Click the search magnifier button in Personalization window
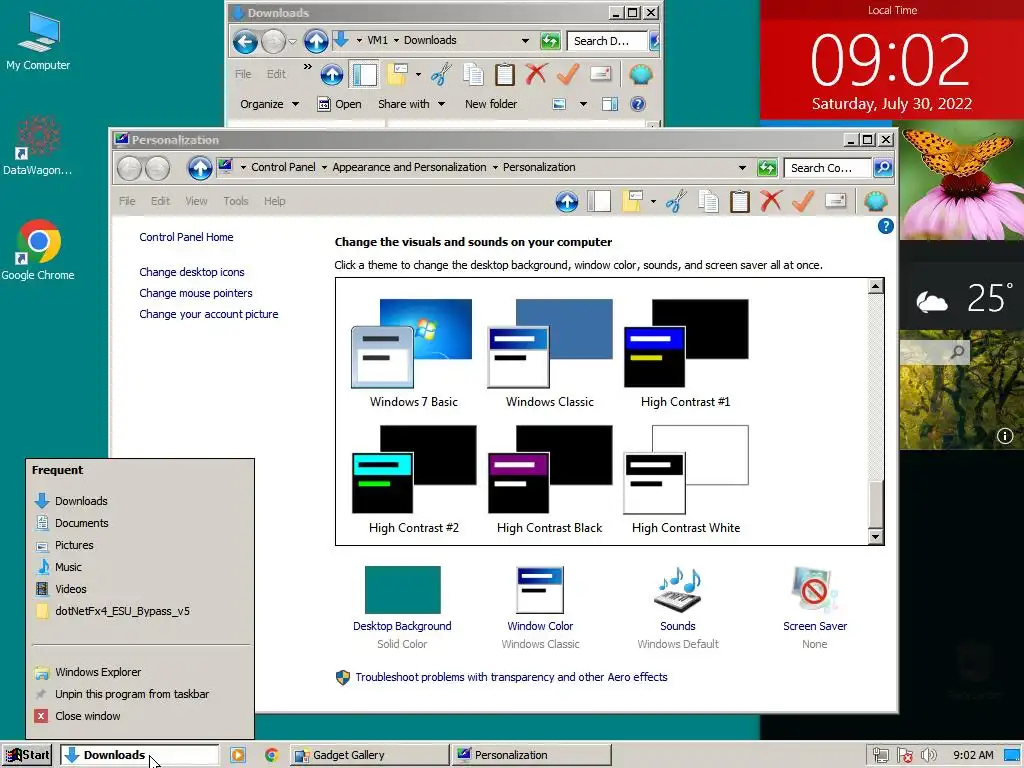 (x=883, y=168)
